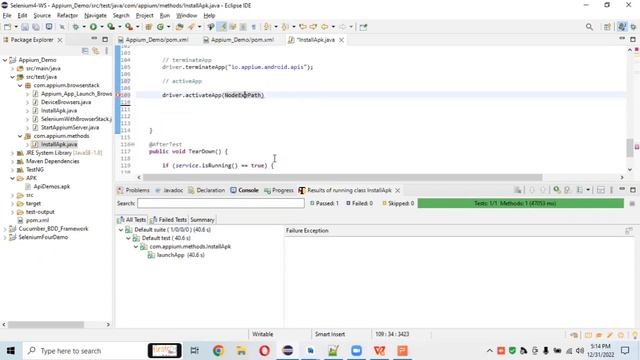Click the Package Explorer horizontal scrollbar
Viewport: 640px width, 360px height.
[x=46, y=324]
